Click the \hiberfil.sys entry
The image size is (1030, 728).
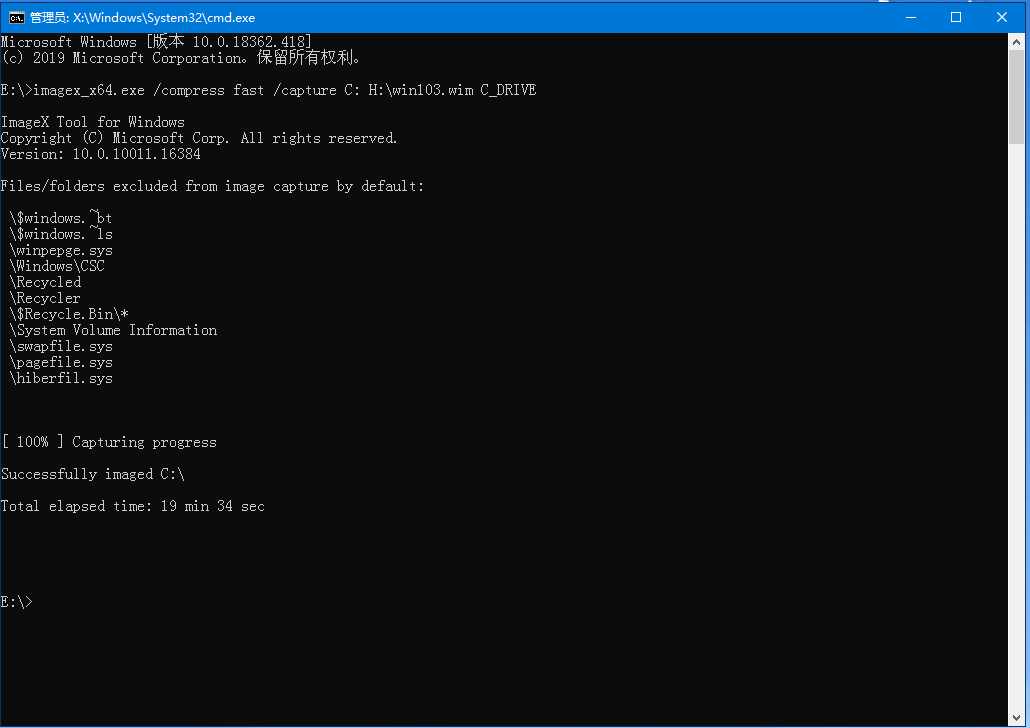pos(60,378)
